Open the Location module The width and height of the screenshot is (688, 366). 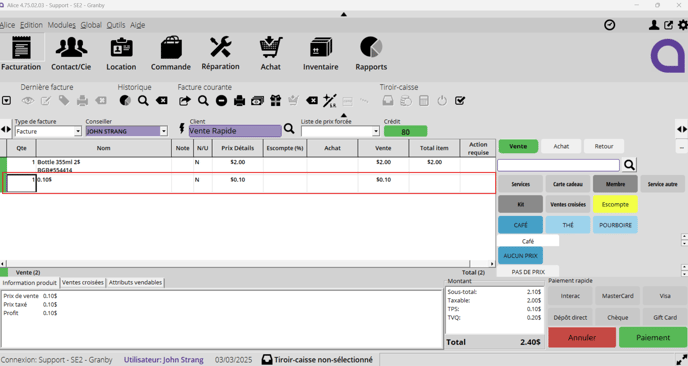pos(121,53)
